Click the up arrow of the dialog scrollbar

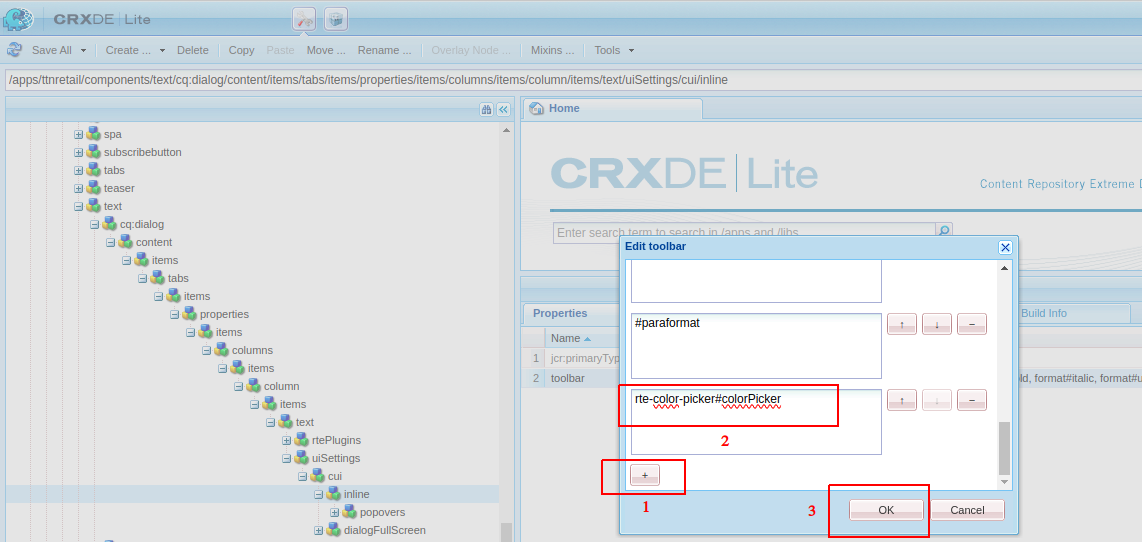(x=1004, y=269)
